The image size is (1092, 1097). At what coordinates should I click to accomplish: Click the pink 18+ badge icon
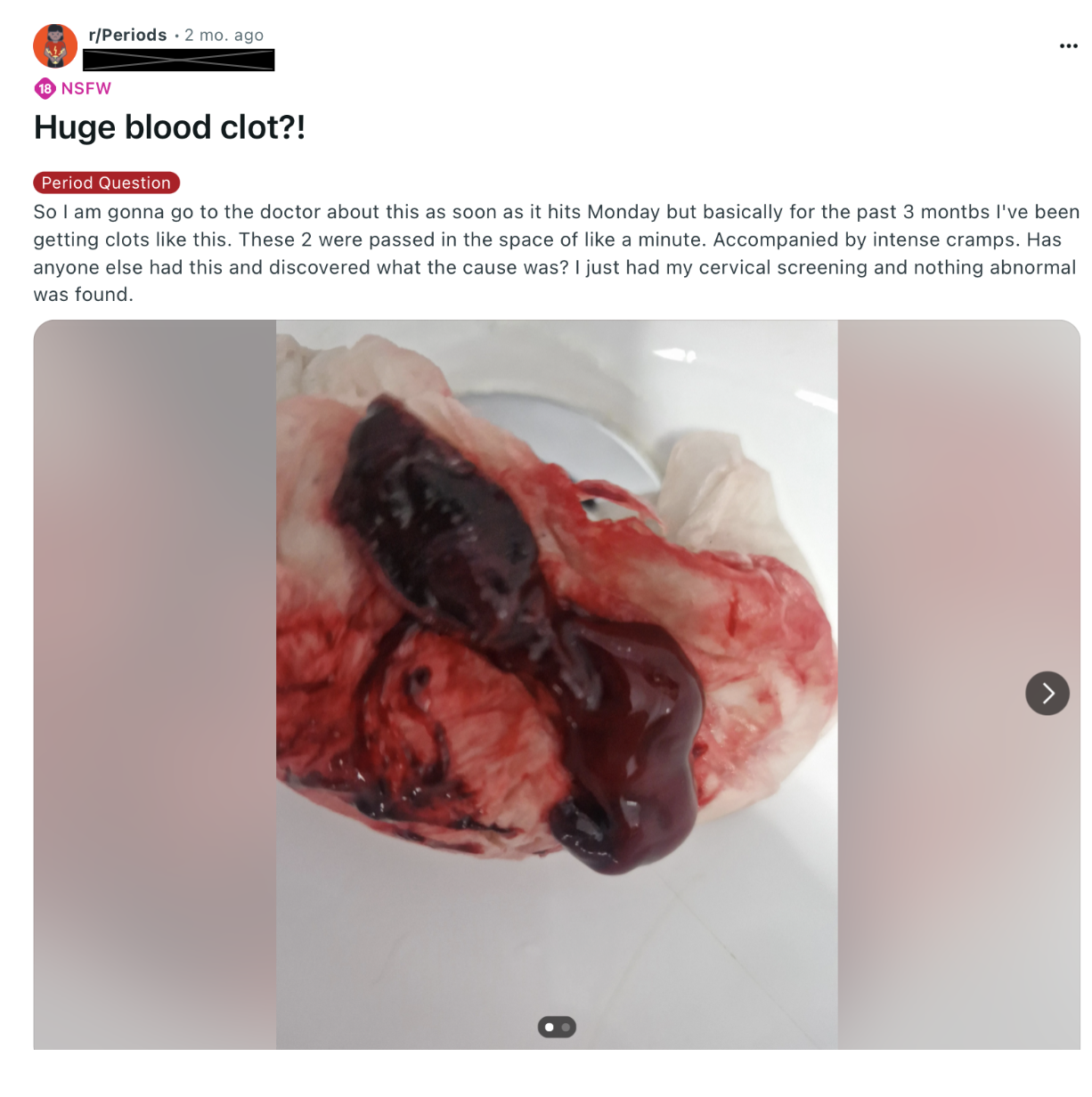[45, 88]
